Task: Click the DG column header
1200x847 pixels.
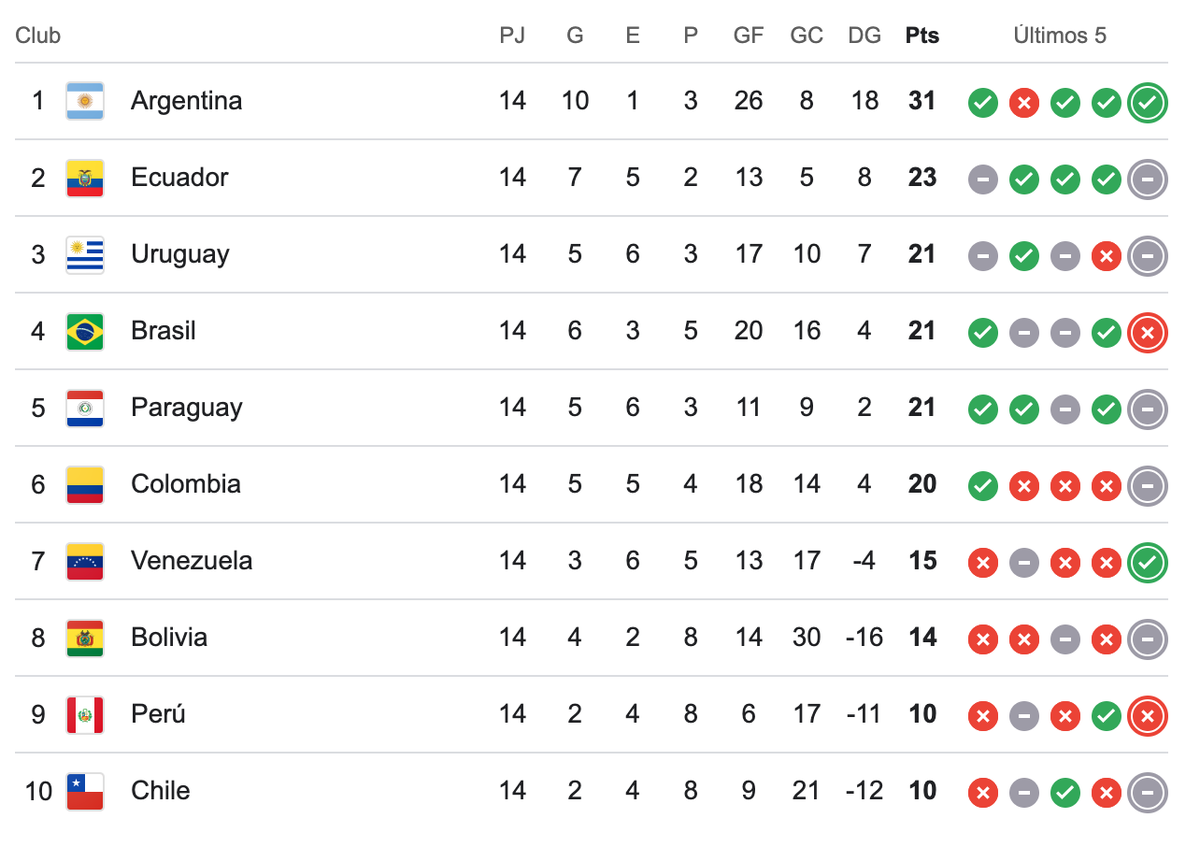Action: (x=865, y=36)
